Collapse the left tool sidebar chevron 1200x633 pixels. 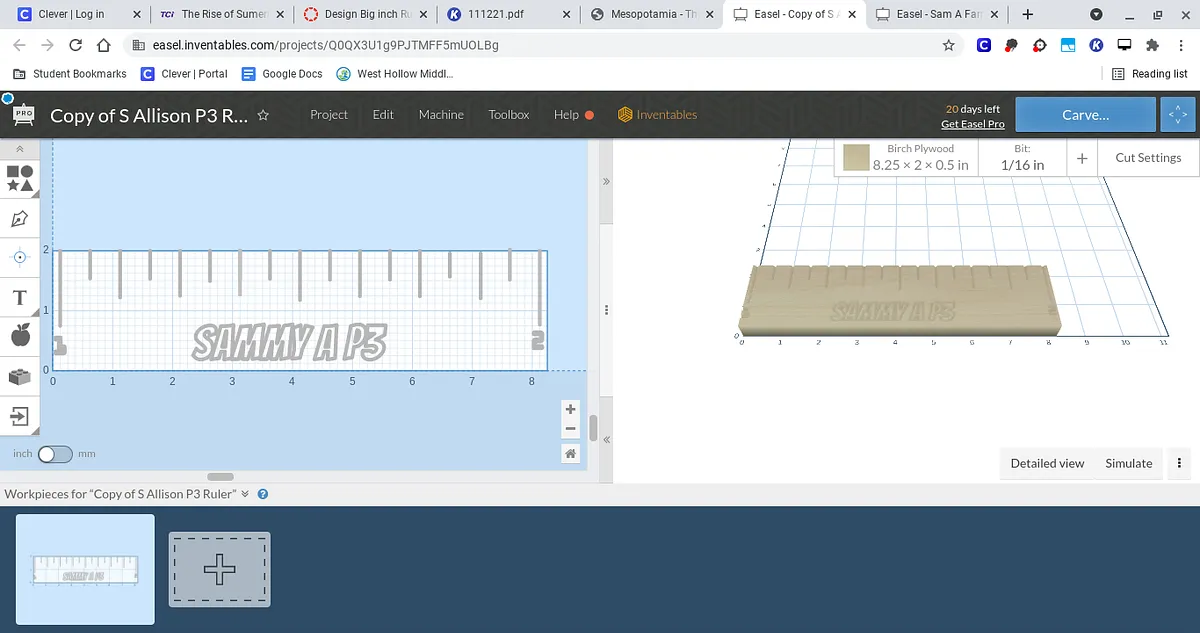tap(20, 148)
